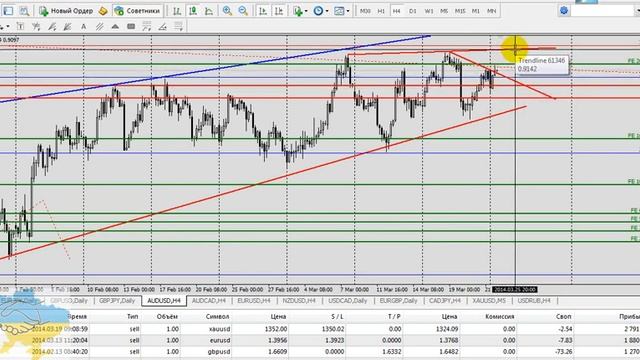The height and width of the screenshot is (360, 640).
Task: Open the gold MetaEditor icon next to Новый Ордер
Action: pos(103,11)
